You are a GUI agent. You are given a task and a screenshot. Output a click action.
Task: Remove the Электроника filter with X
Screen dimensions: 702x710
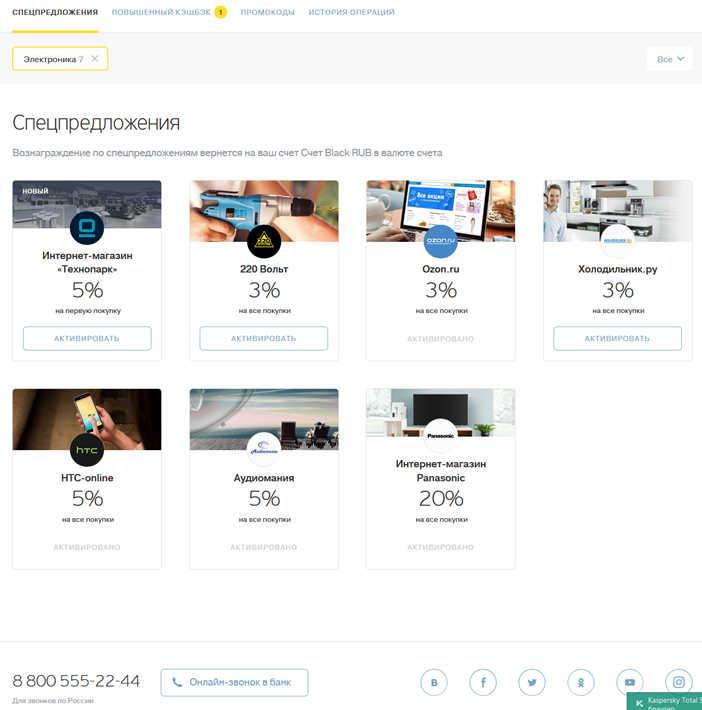(x=94, y=59)
